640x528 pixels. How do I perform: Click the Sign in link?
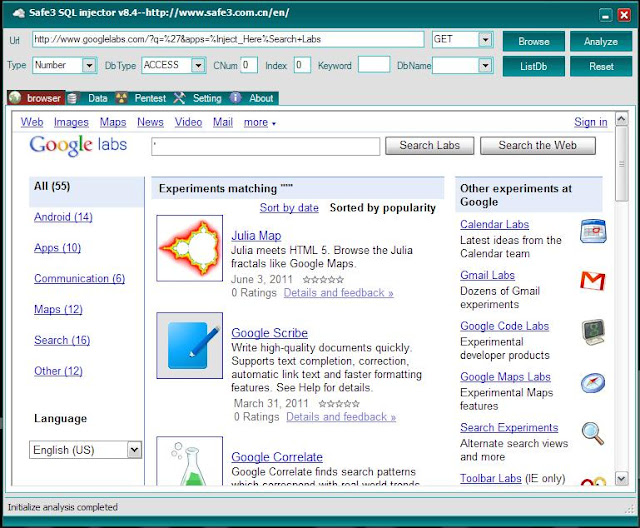pos(591,122)
